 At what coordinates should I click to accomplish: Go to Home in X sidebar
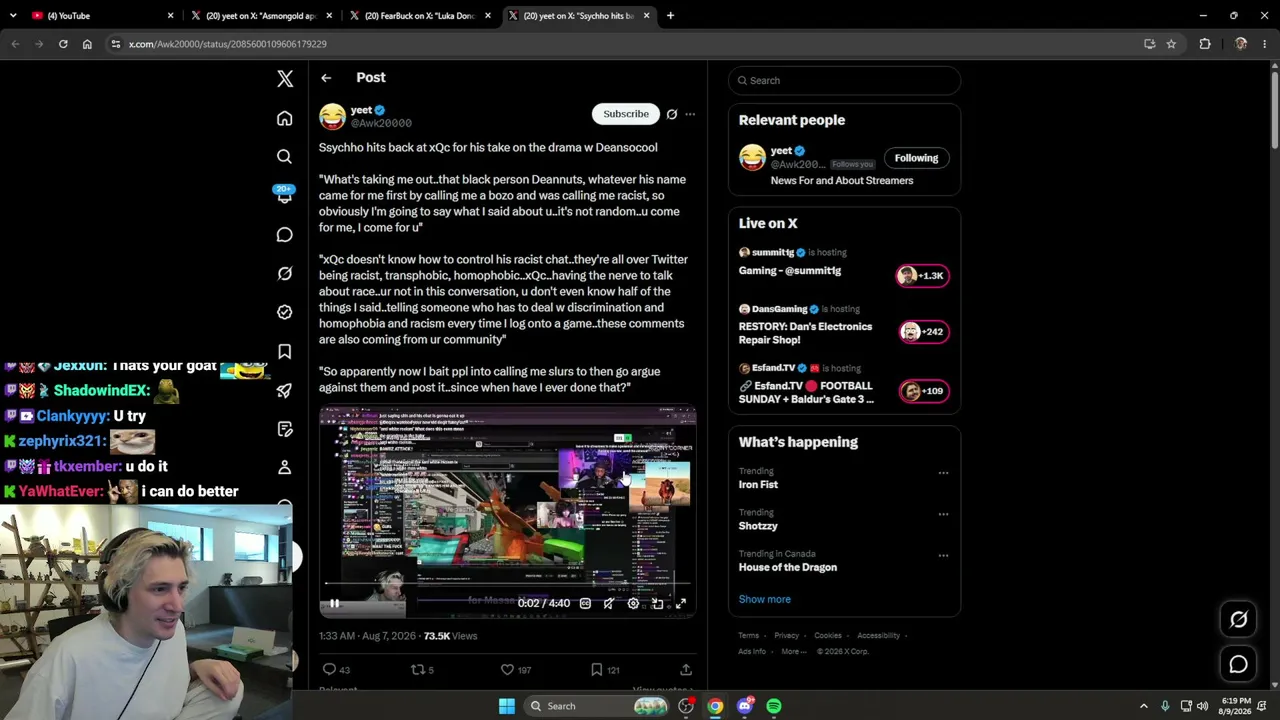(285, 118)
